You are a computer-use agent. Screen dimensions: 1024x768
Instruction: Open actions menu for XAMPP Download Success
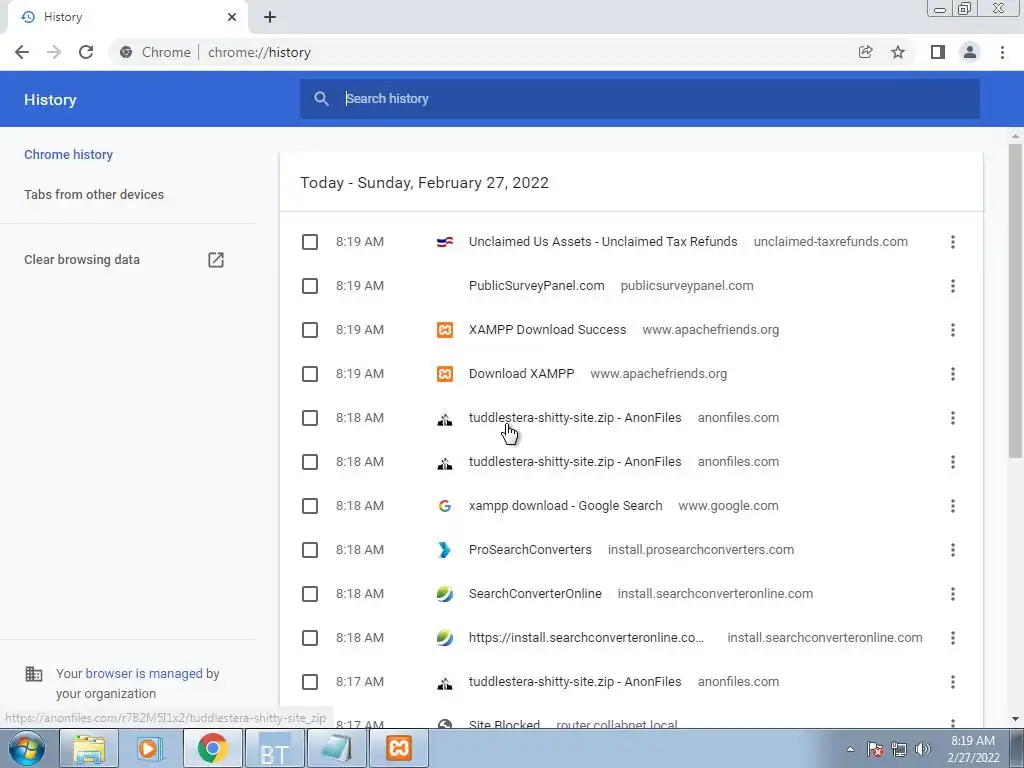point(953,330)
